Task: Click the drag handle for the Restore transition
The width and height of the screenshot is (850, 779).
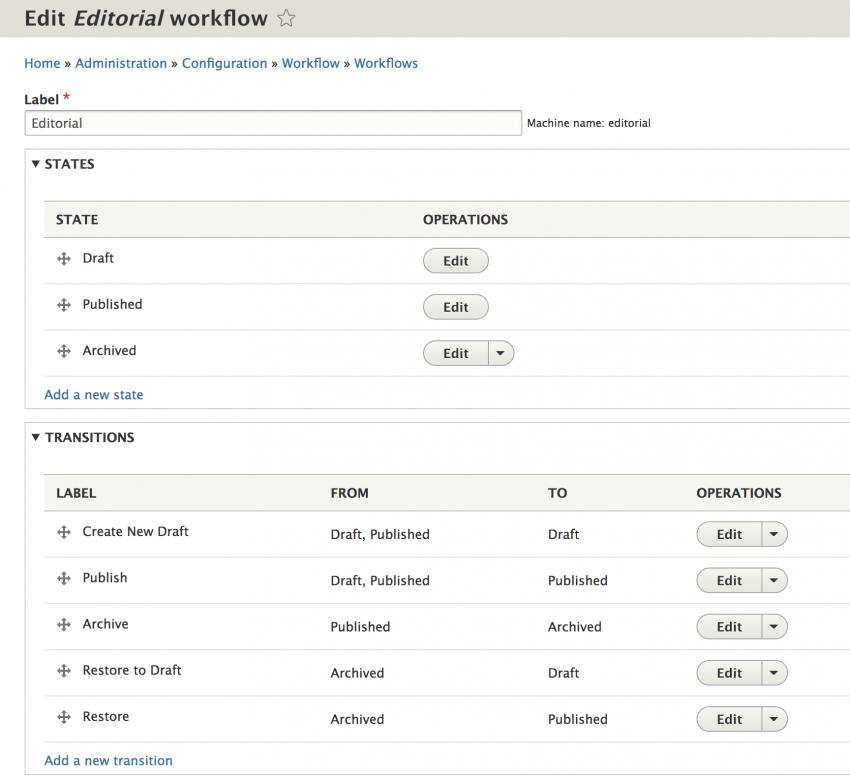Action: (x=64, y=717)
